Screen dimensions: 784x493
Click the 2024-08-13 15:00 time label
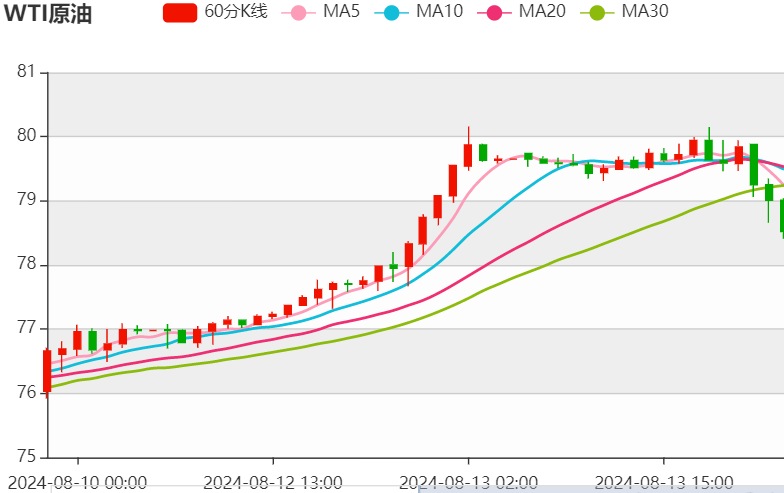click(664, 483)
